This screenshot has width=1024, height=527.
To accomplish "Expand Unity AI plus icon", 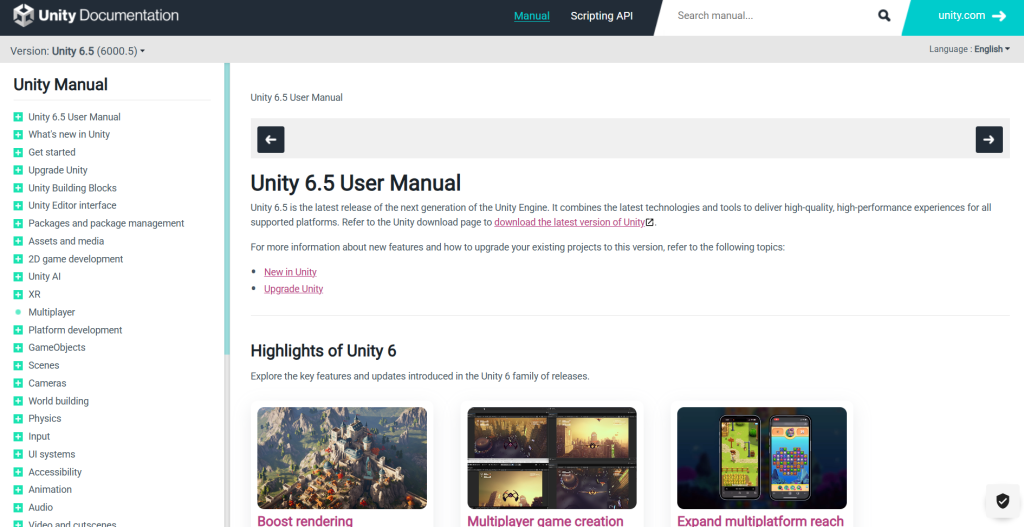I will tap(18, 277).
